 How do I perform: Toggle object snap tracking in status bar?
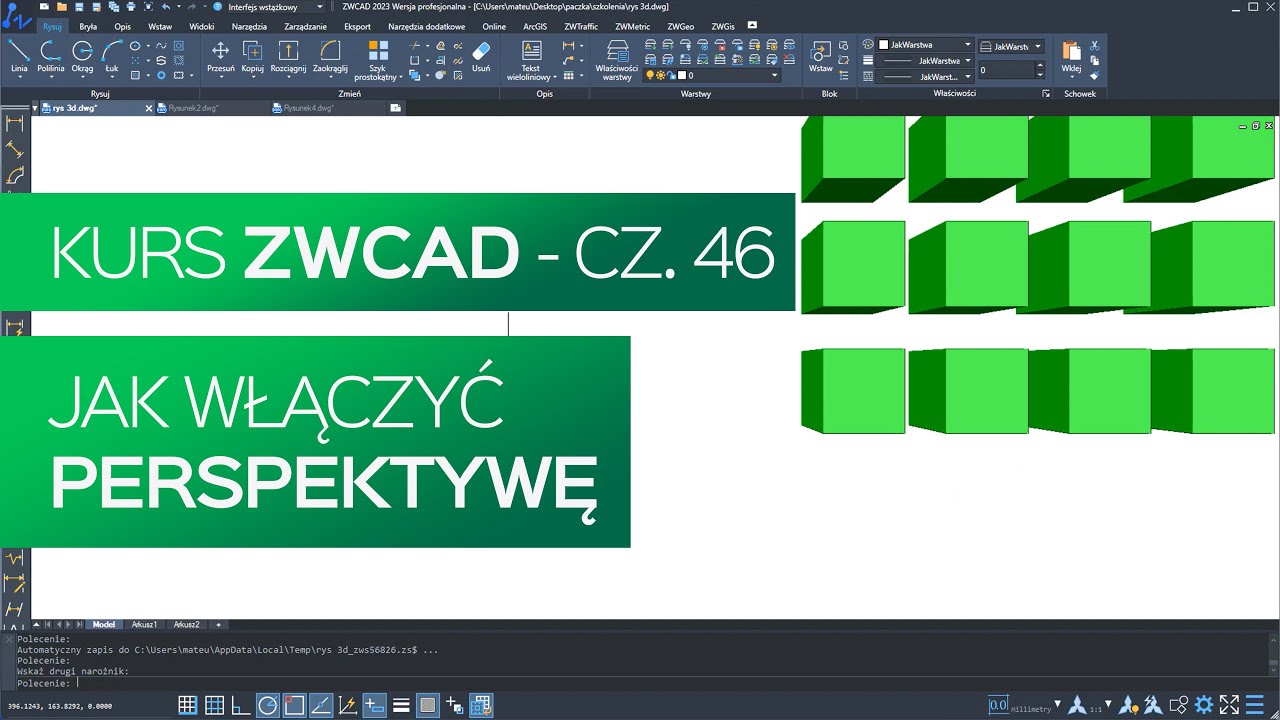[x=321, y=705]
